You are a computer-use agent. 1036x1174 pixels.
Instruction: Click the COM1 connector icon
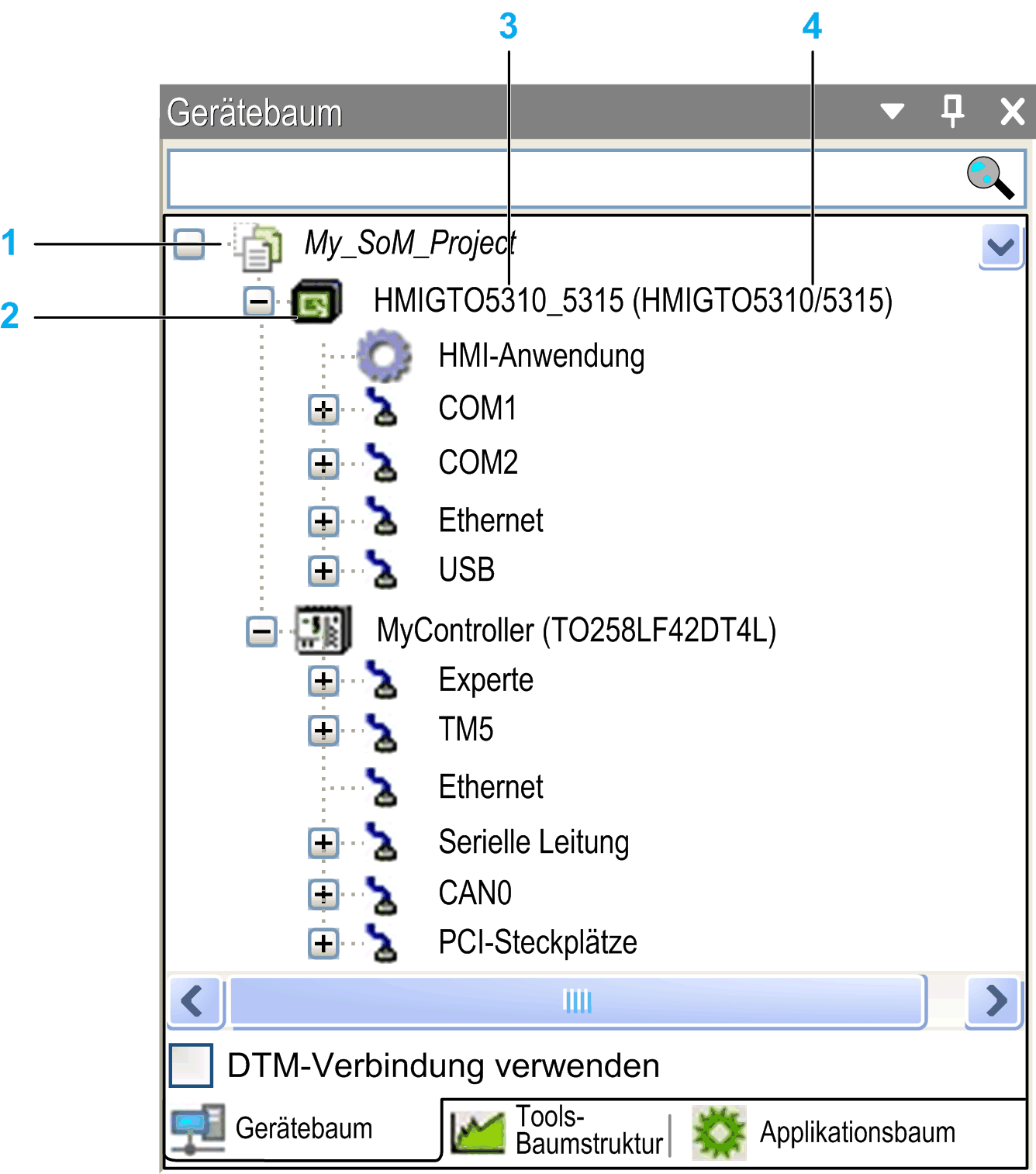click(x=382, y=407)
